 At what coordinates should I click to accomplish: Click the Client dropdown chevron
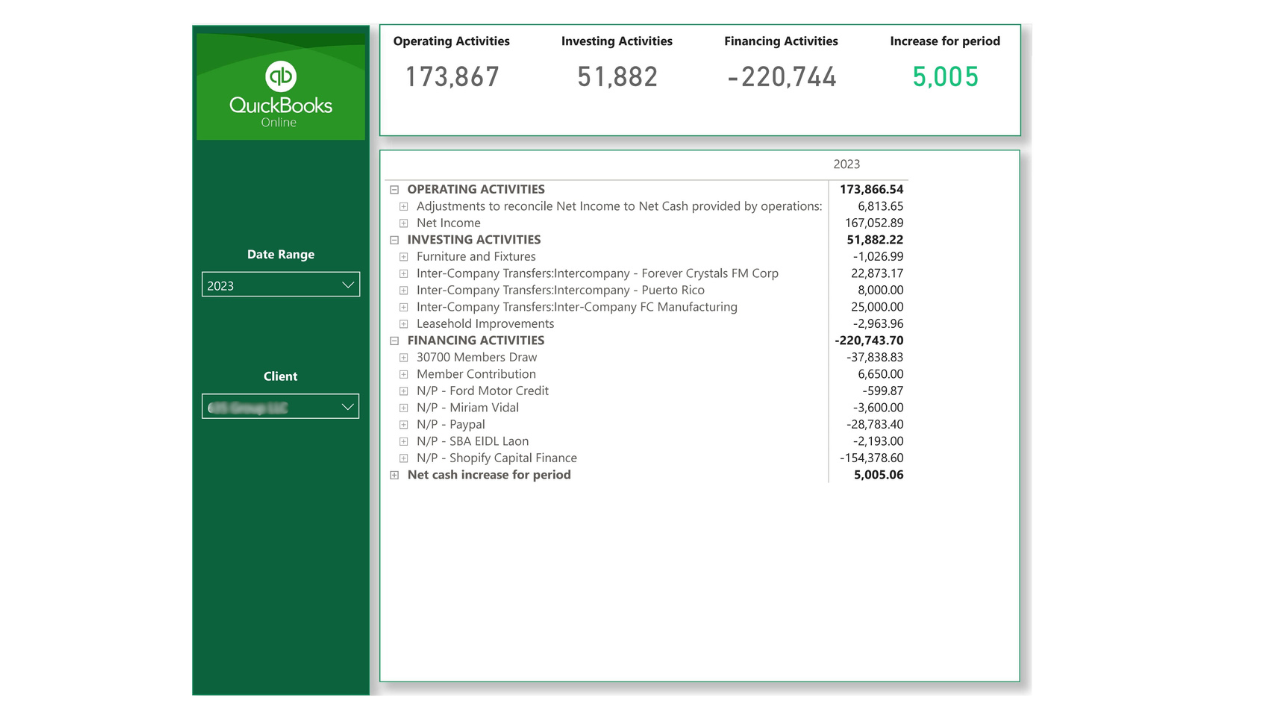coord(348,406)
